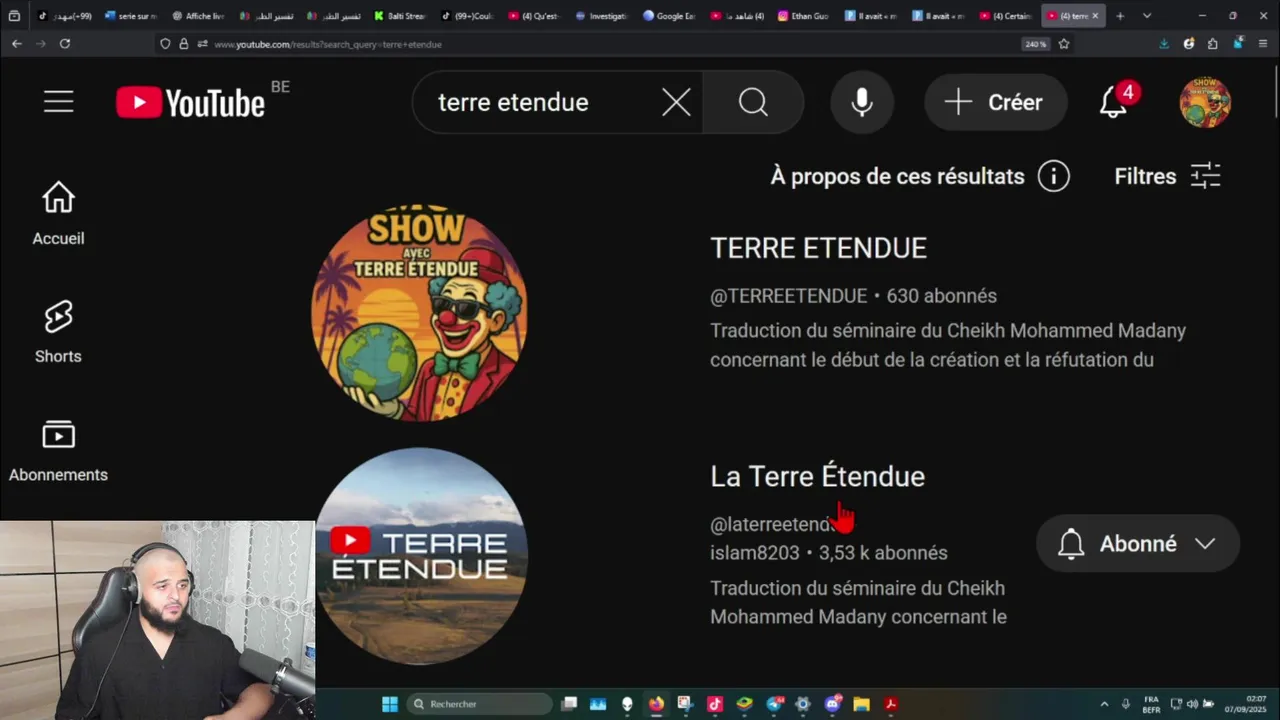1280x720 pixels.
Task: Click the Firefox icon on the taskbar
Action: (656, 704)
